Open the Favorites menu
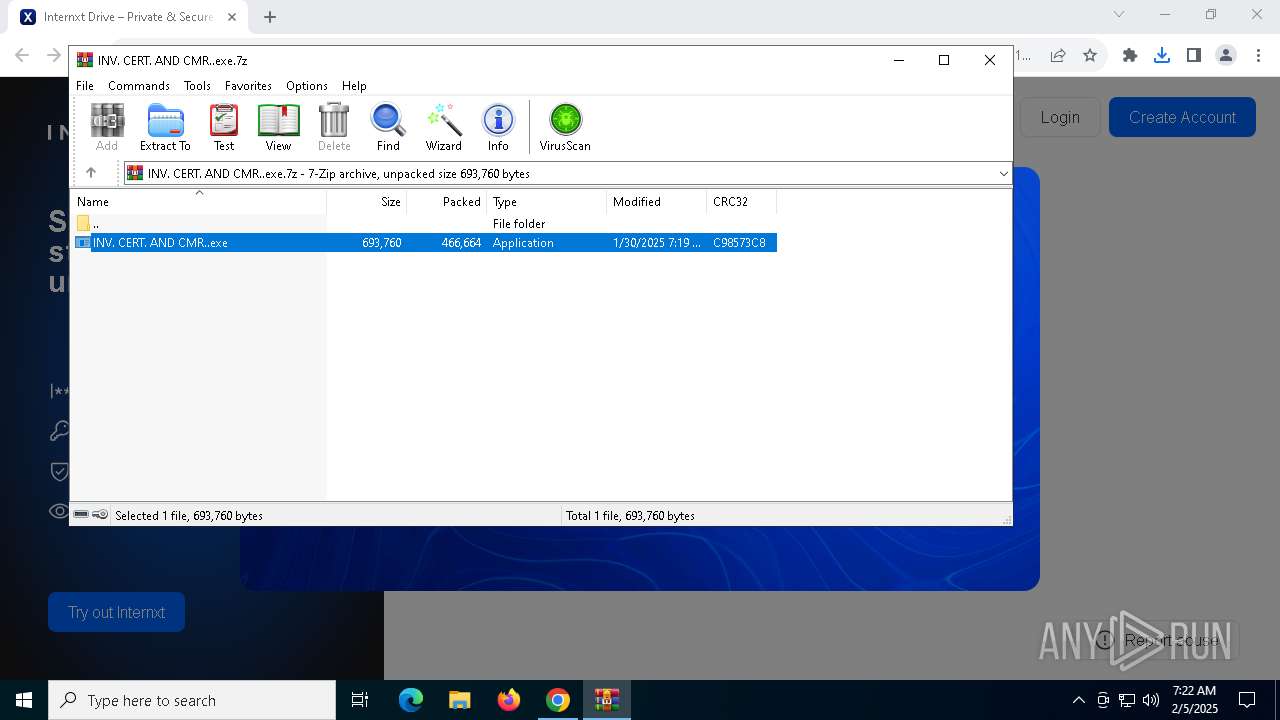1280x720 pixels. [248, 86]
